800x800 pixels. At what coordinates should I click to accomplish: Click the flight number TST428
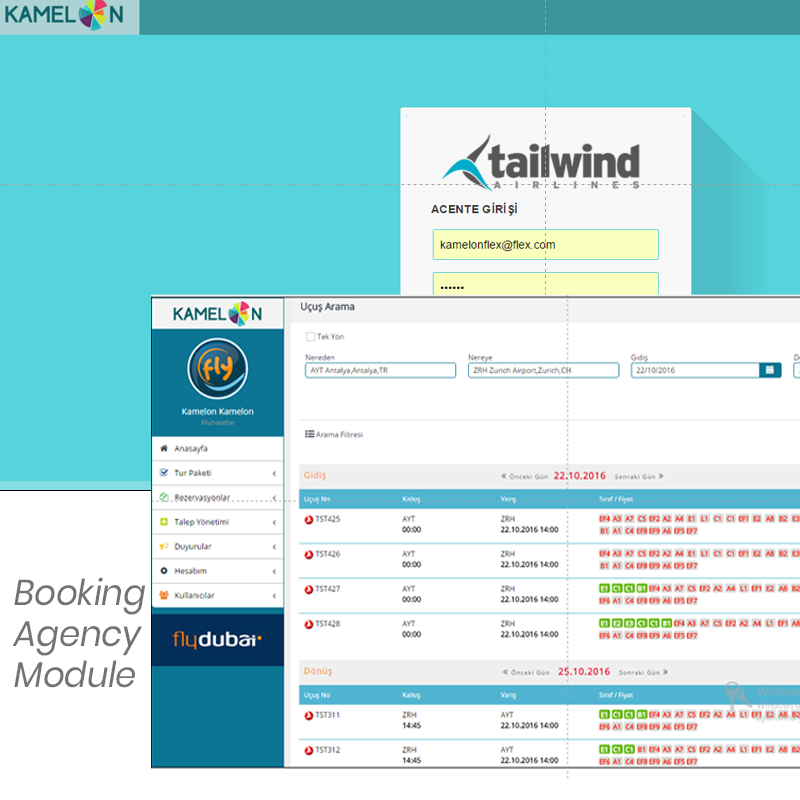pos(328,624)
